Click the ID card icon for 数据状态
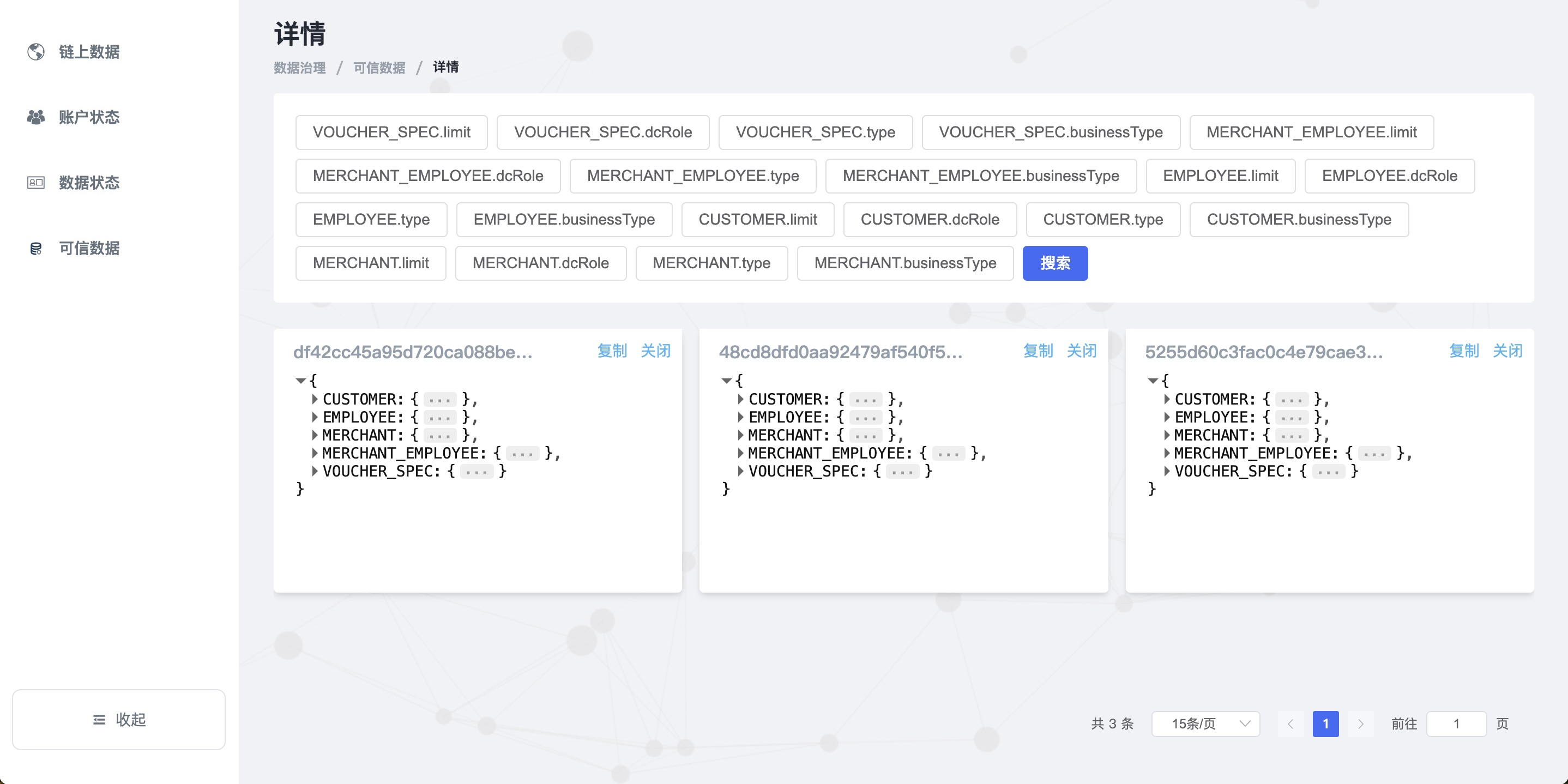The height and width of the screenshot is (784, 1568). [36, 183]
